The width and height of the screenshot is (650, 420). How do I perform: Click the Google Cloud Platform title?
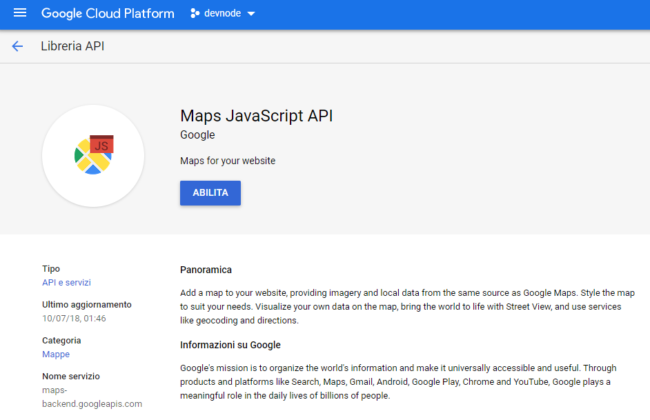point(108,13)
